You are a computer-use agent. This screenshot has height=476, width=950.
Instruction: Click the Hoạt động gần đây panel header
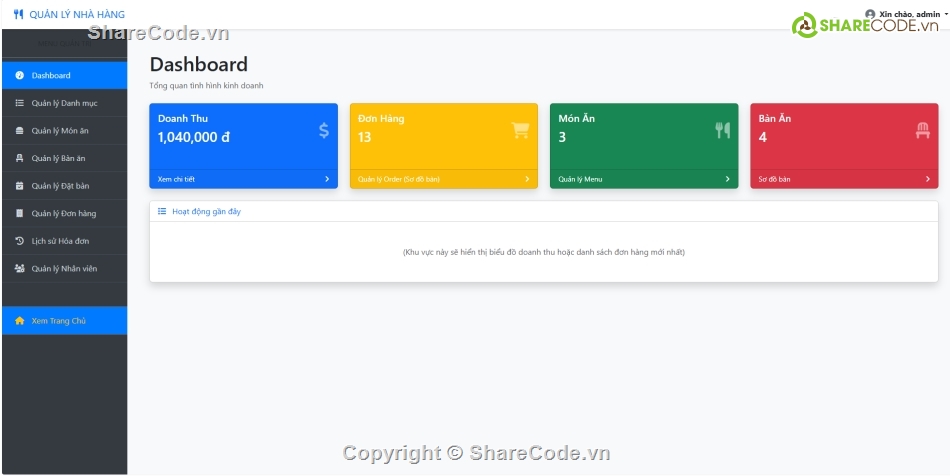543,211
